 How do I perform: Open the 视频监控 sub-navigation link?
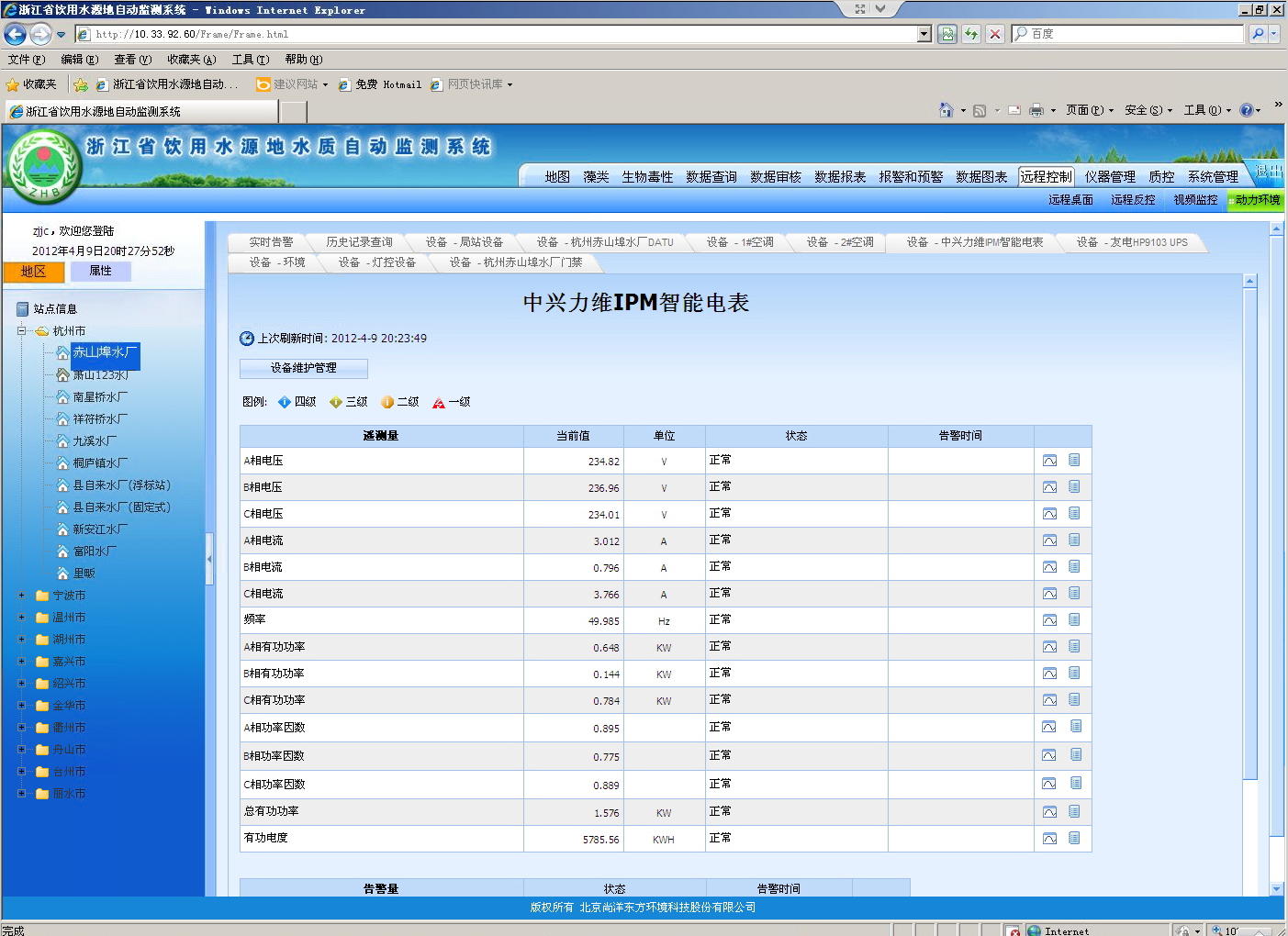click(x=1195, y=200)
